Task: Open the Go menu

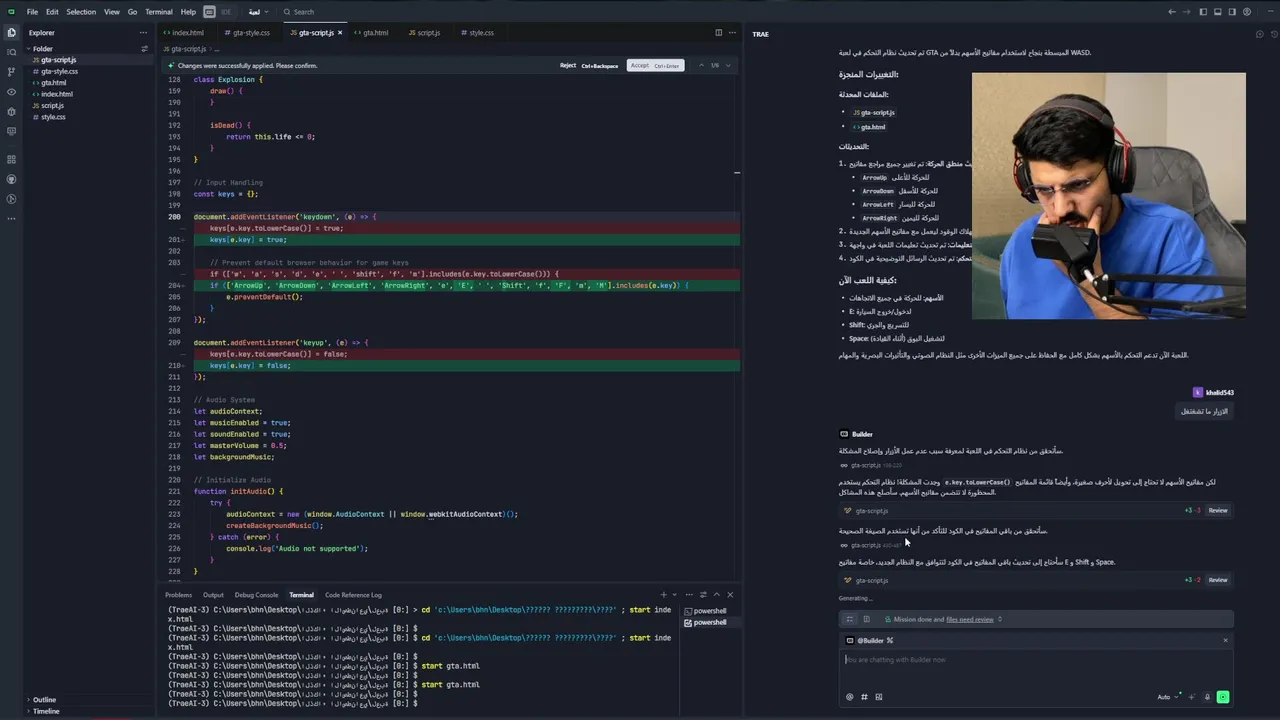Action: point(132,12)
